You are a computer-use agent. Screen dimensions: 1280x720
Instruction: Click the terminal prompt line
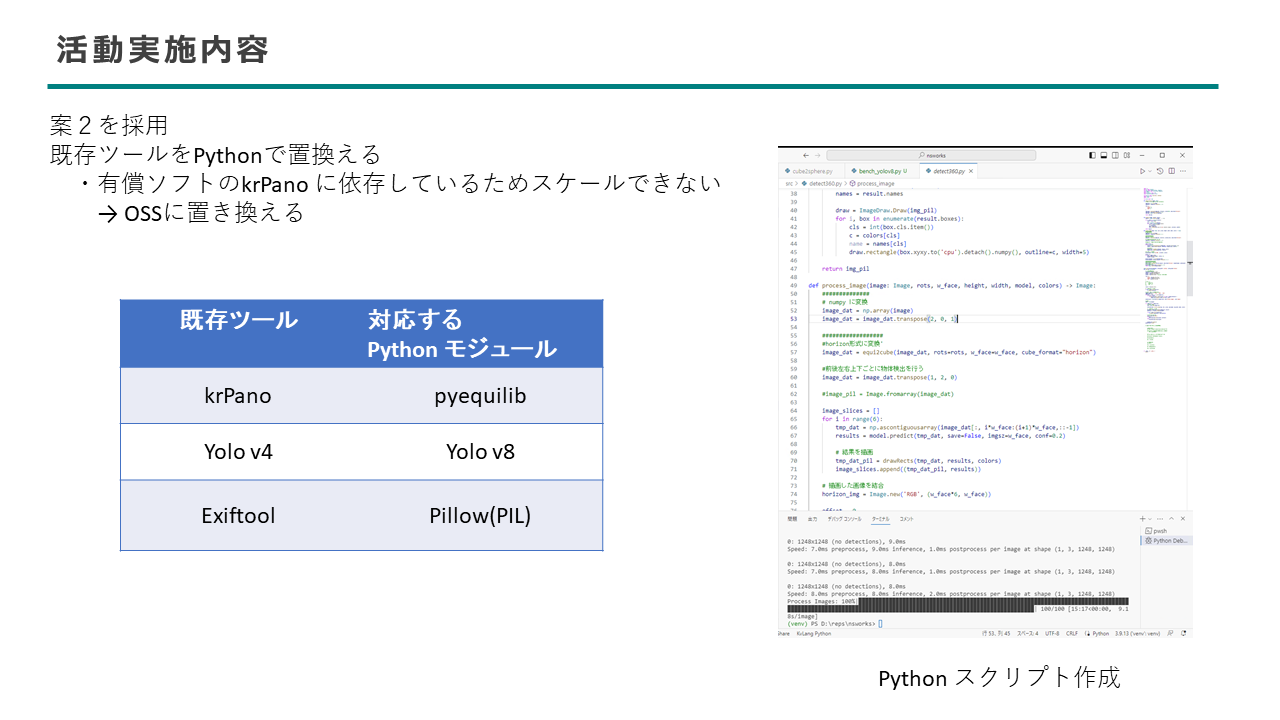tap(832, 623)
